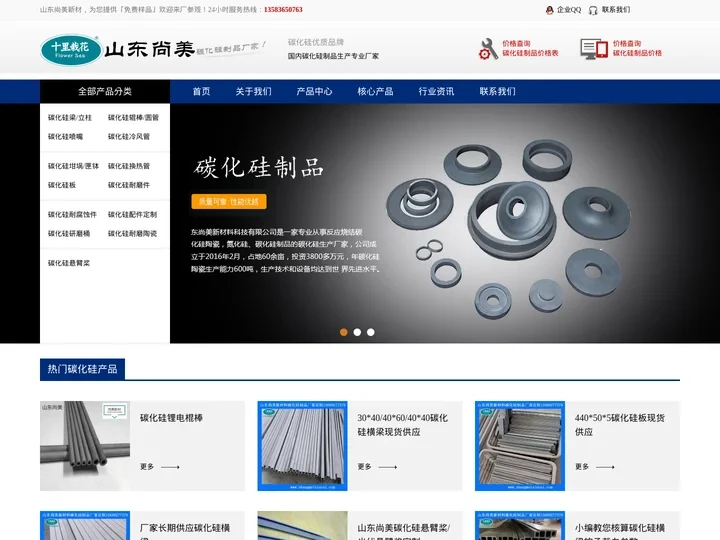Click 更多 arrow under 碳化硅横梁现货供应
The image size is (720, 540).
point(377,467)
